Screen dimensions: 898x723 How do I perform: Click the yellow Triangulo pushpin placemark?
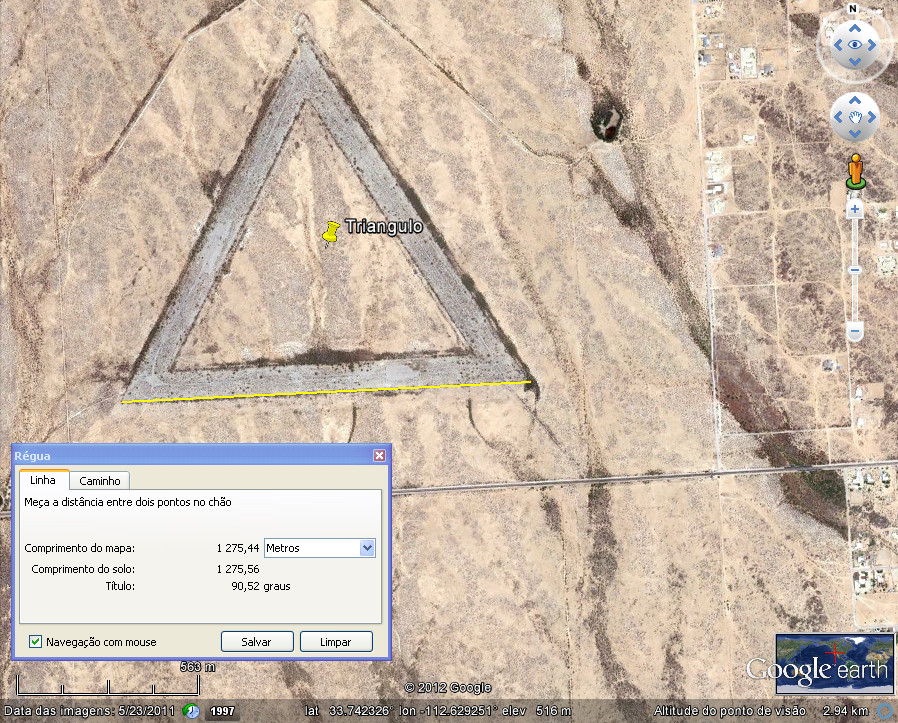[330, 232]
